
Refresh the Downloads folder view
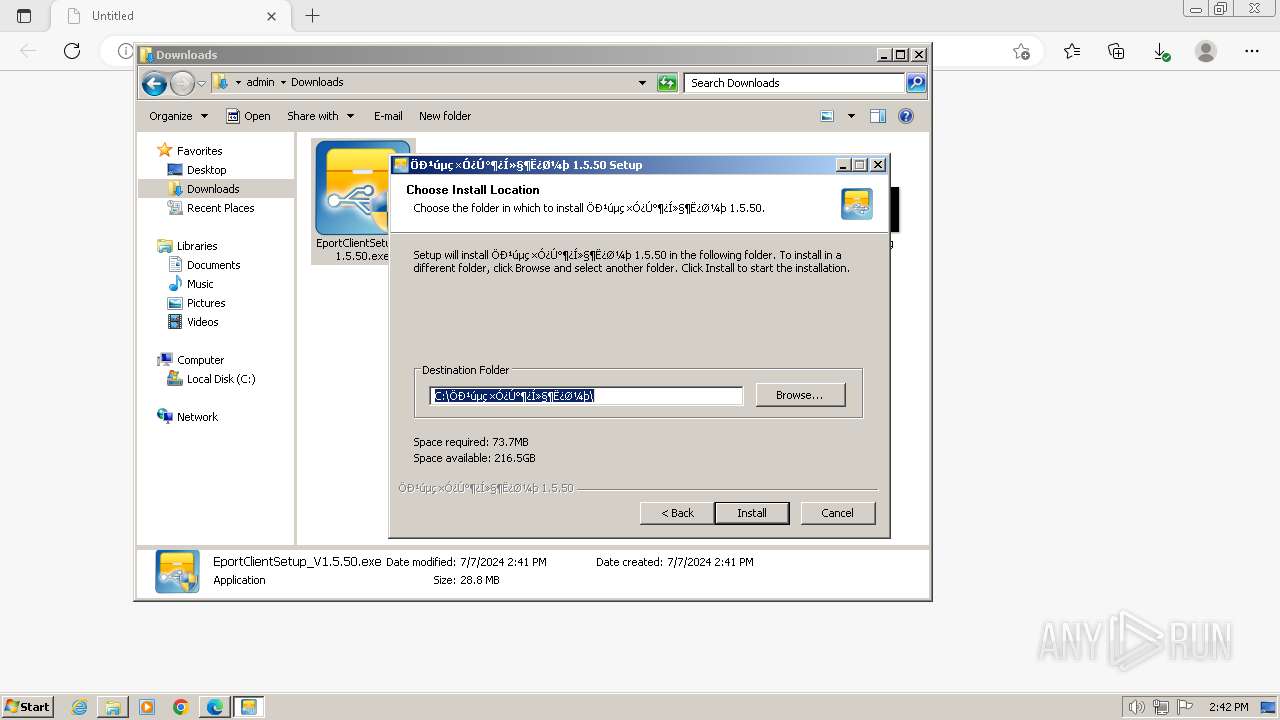point(667,83)
